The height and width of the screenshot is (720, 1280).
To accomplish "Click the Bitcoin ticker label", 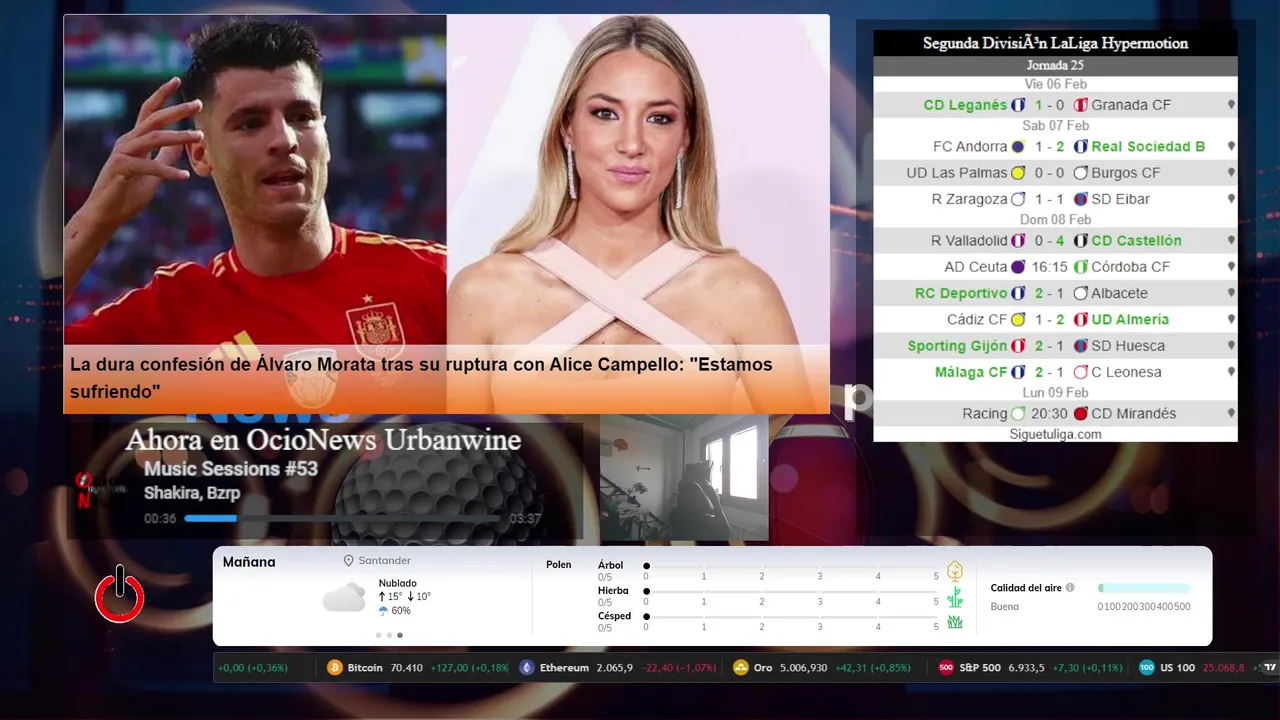I will 365,668.
